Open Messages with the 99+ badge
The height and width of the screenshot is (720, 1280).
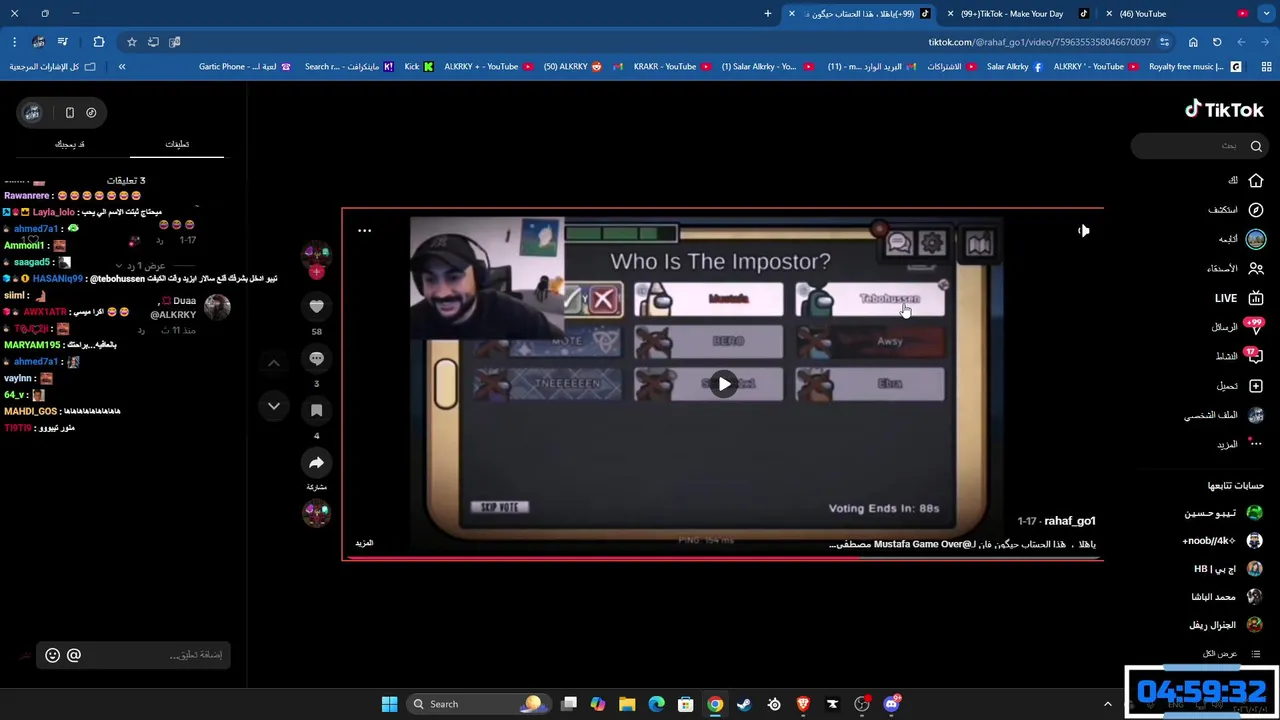[x=1238, y=327]
